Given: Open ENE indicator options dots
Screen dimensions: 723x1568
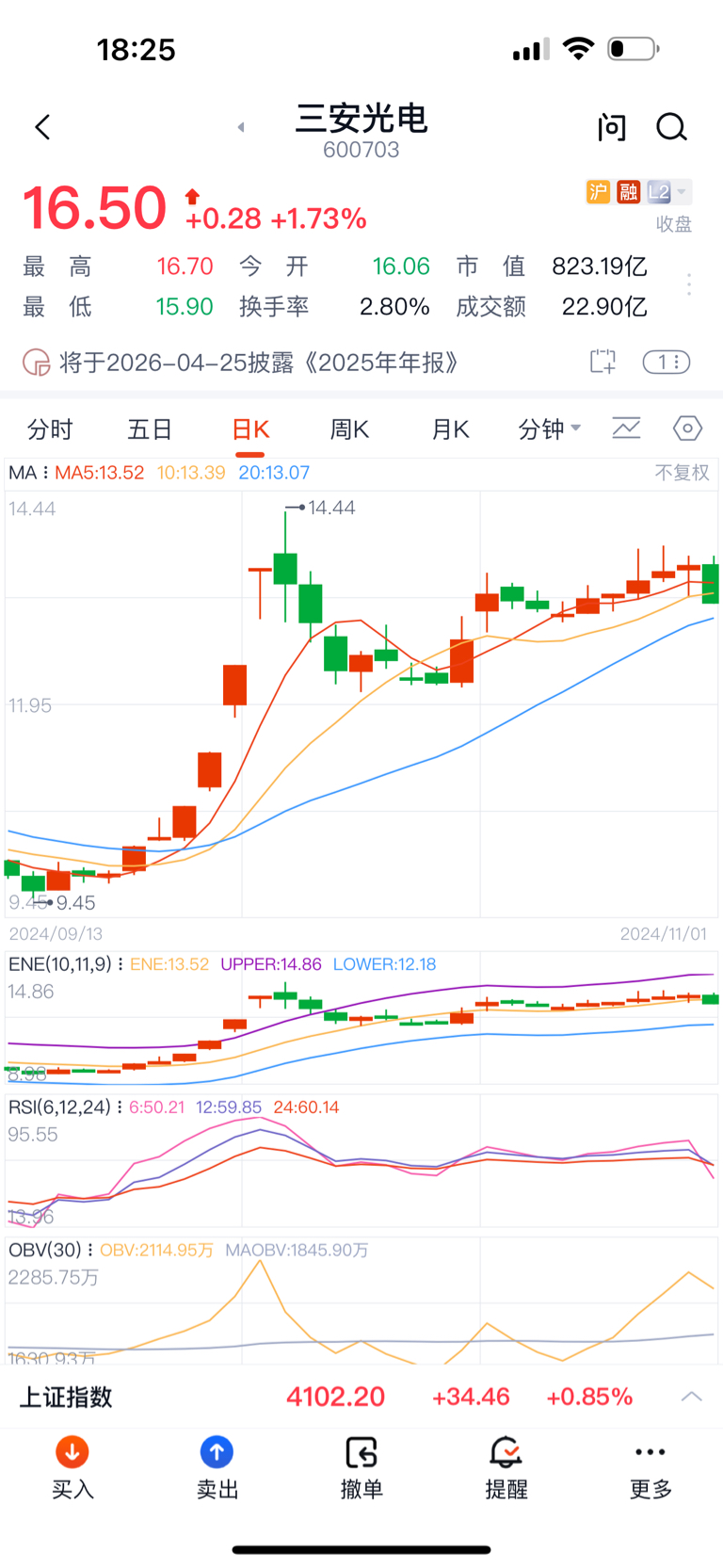Looking at the screenshot, I should click(120, 964).
